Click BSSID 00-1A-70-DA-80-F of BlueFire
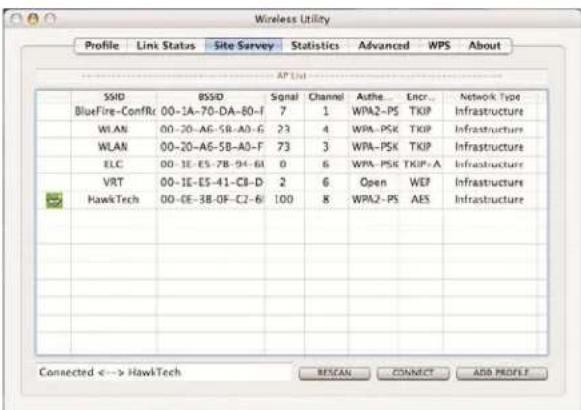Image resolution: width=581 pixels, height=410 pixels. click(x=212, y=111)
